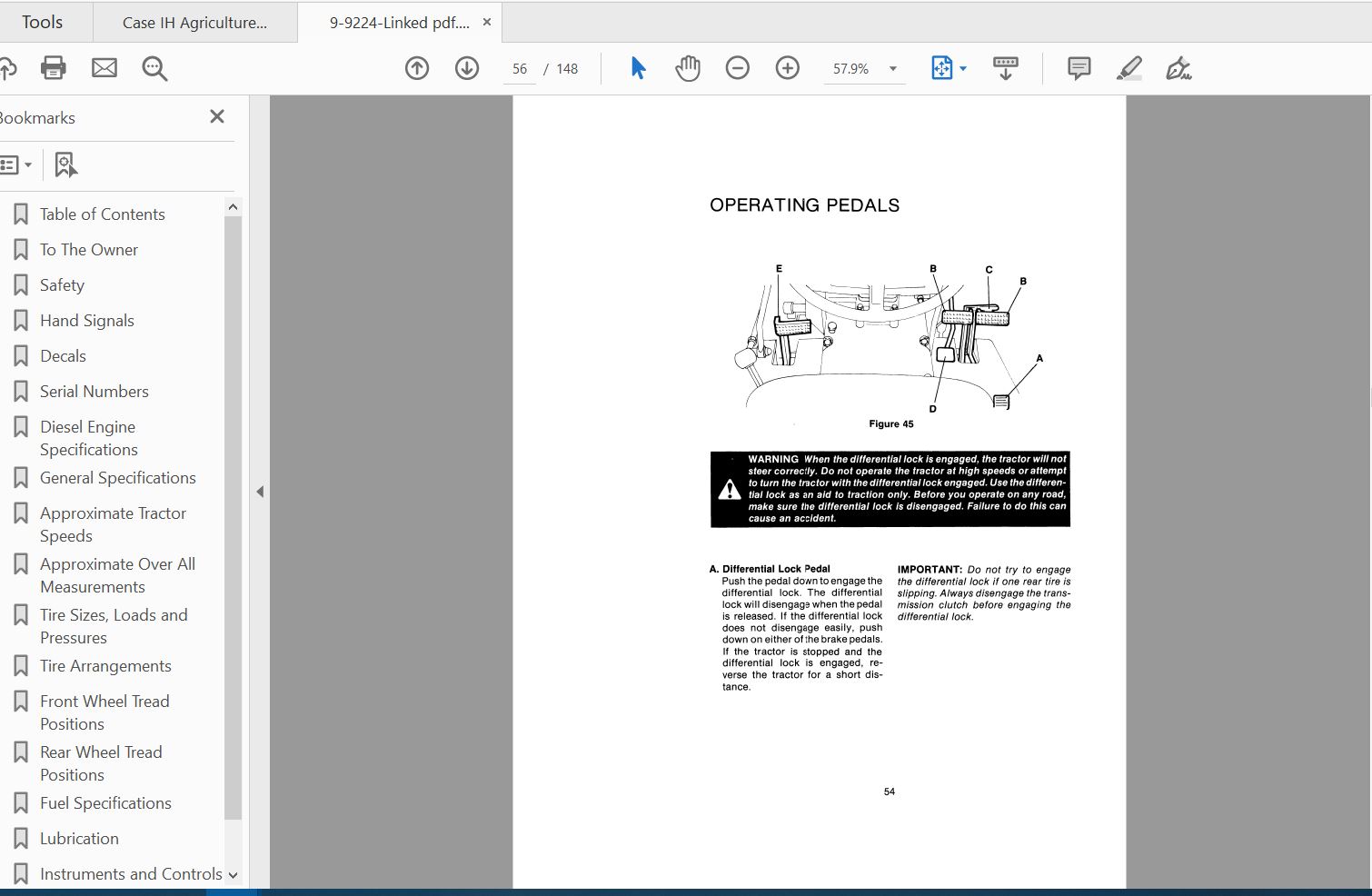Print the current PDF document

click(53, 68)
